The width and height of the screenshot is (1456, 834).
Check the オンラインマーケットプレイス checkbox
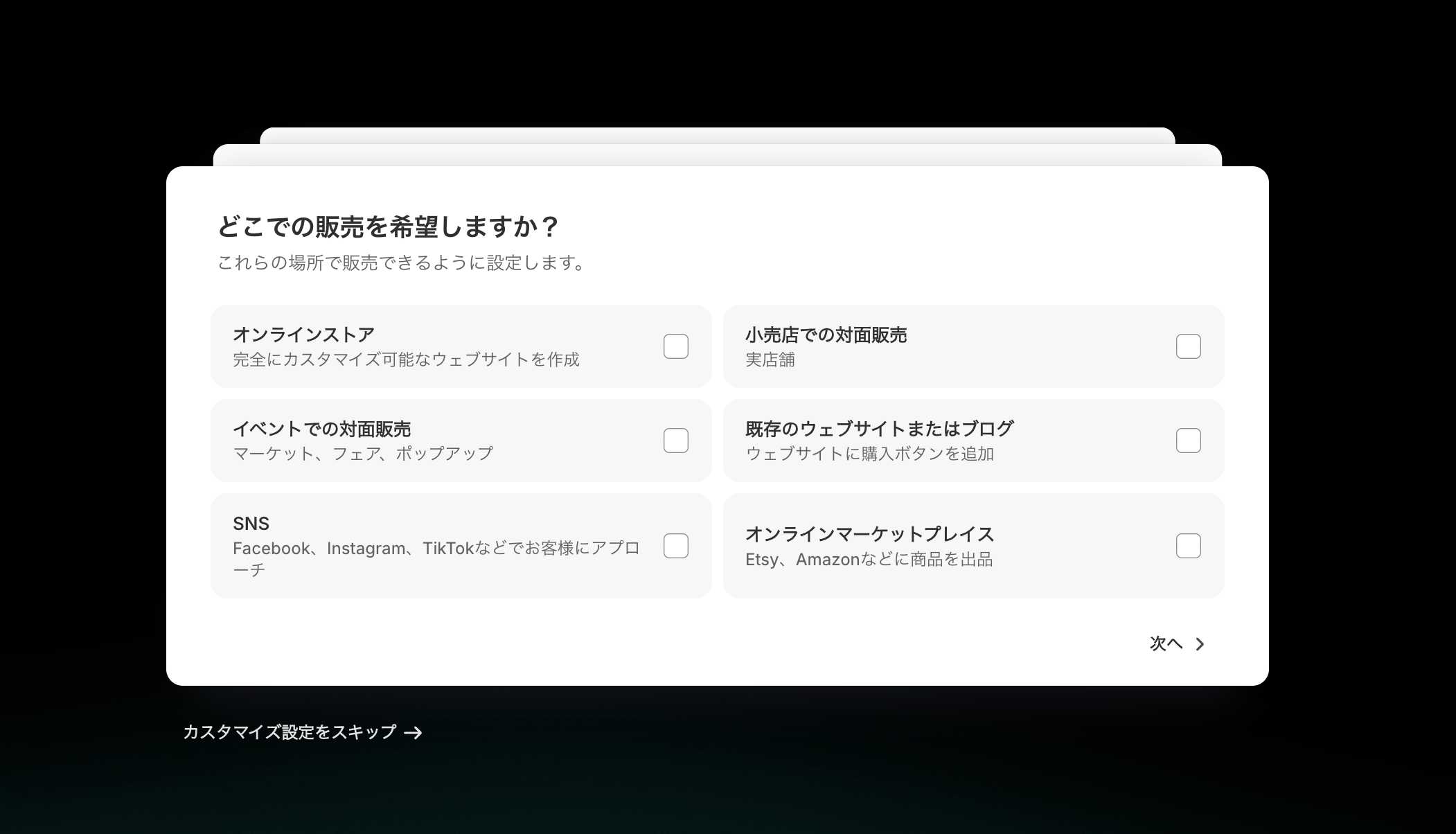[1188, 546]
